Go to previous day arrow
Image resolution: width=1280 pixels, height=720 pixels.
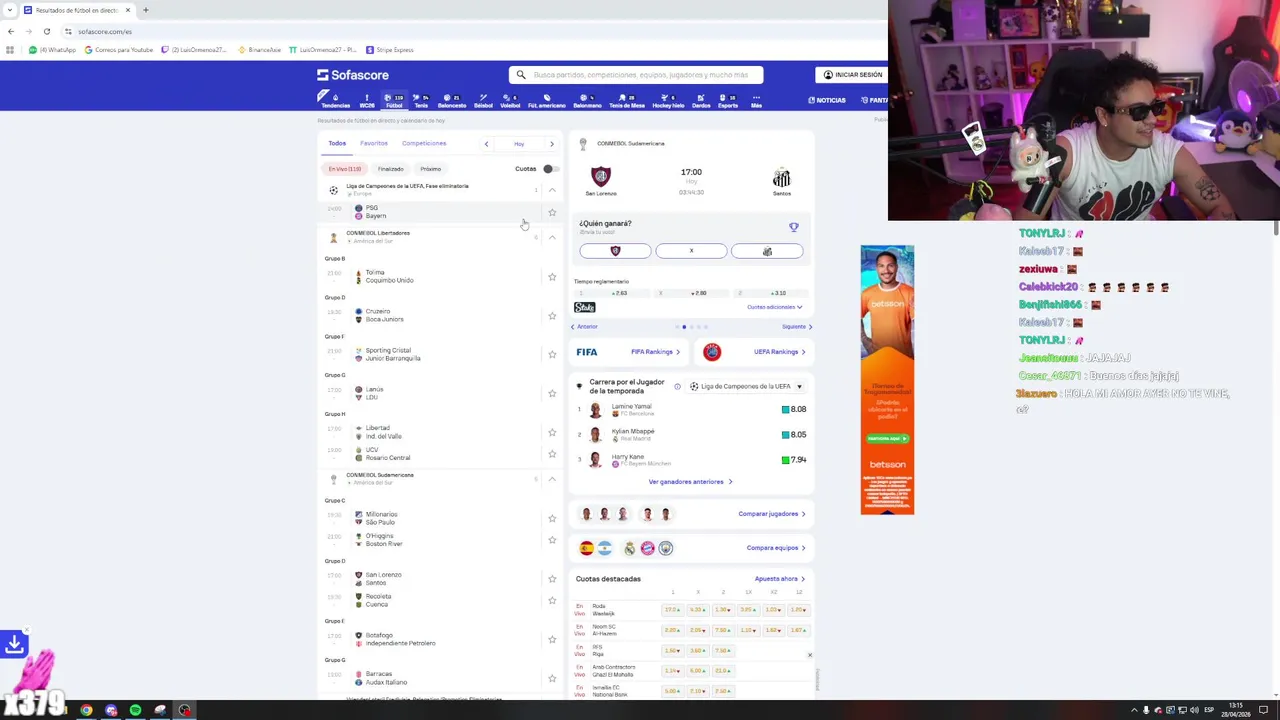[x=487, y=144]
